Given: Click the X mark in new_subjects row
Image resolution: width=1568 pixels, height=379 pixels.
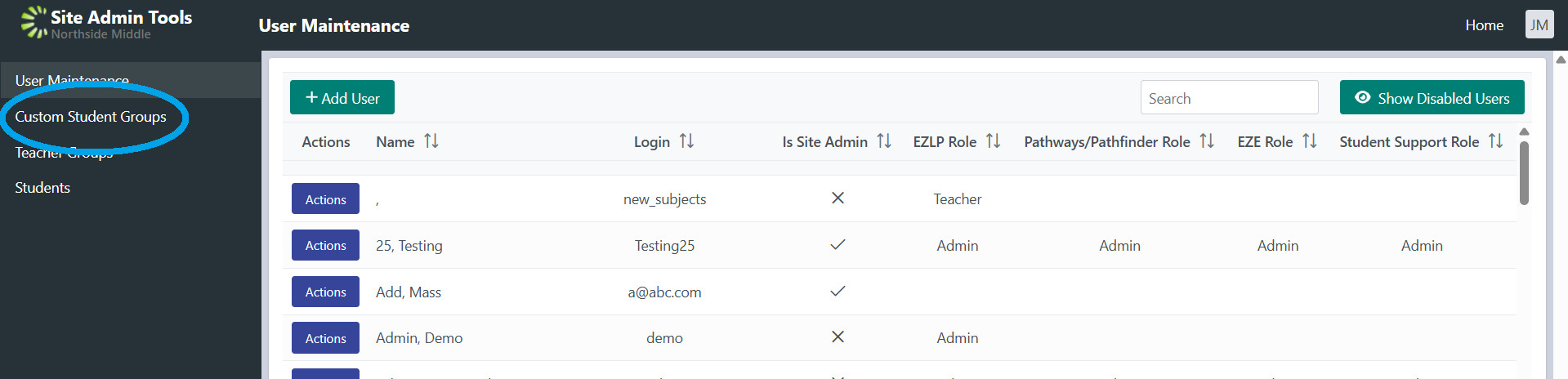Looking at the screenshot, I should 838,198.
